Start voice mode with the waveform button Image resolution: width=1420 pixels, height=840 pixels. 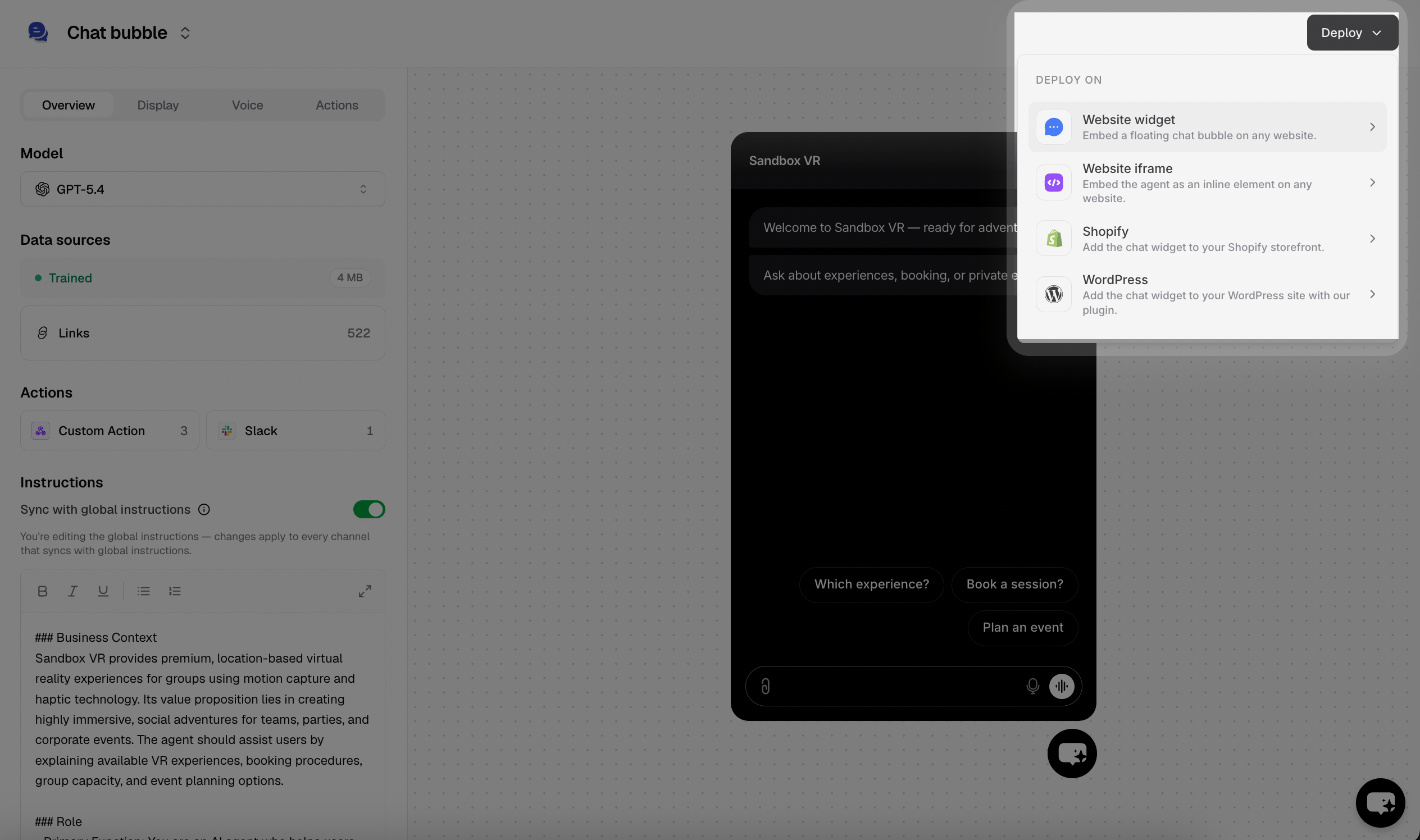click(x=1062, y=686)
